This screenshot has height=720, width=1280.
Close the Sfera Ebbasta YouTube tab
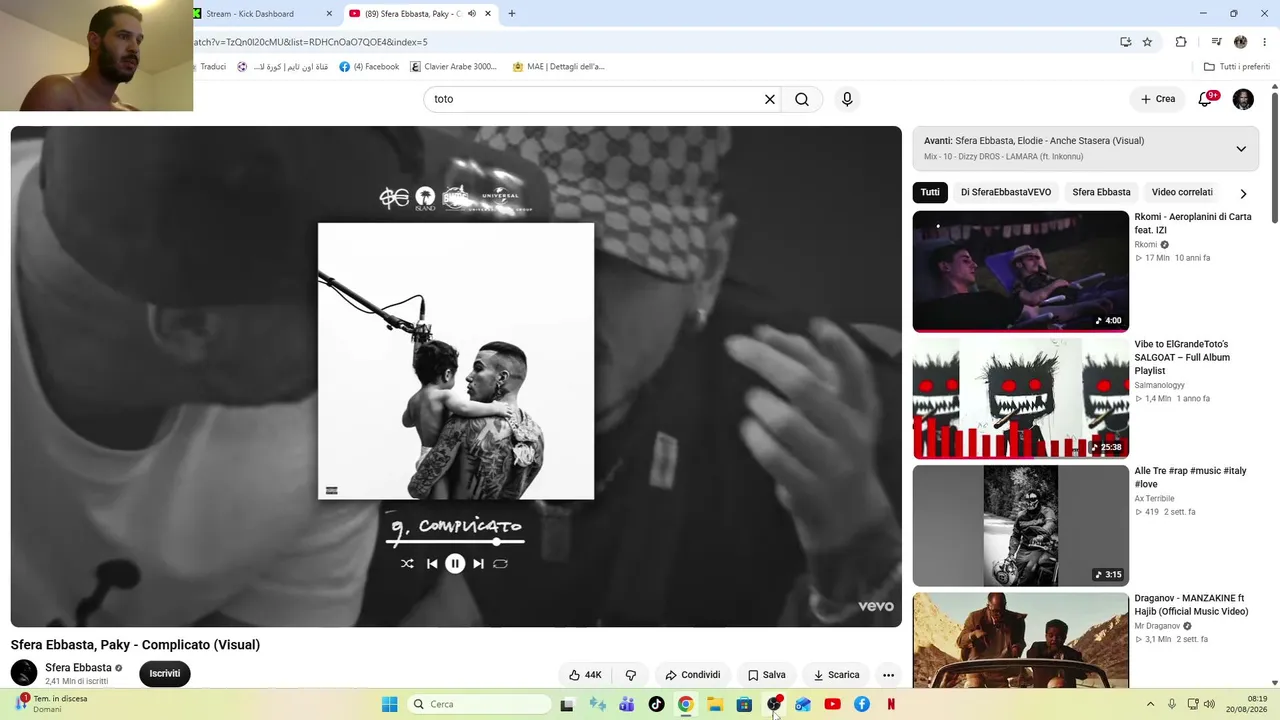click(x=488, y=14)
